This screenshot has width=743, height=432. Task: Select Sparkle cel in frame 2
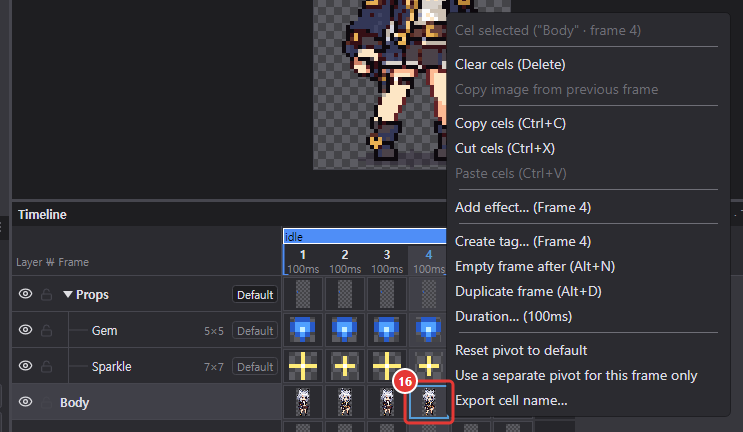pyautogui.click(x=345, y=366)
